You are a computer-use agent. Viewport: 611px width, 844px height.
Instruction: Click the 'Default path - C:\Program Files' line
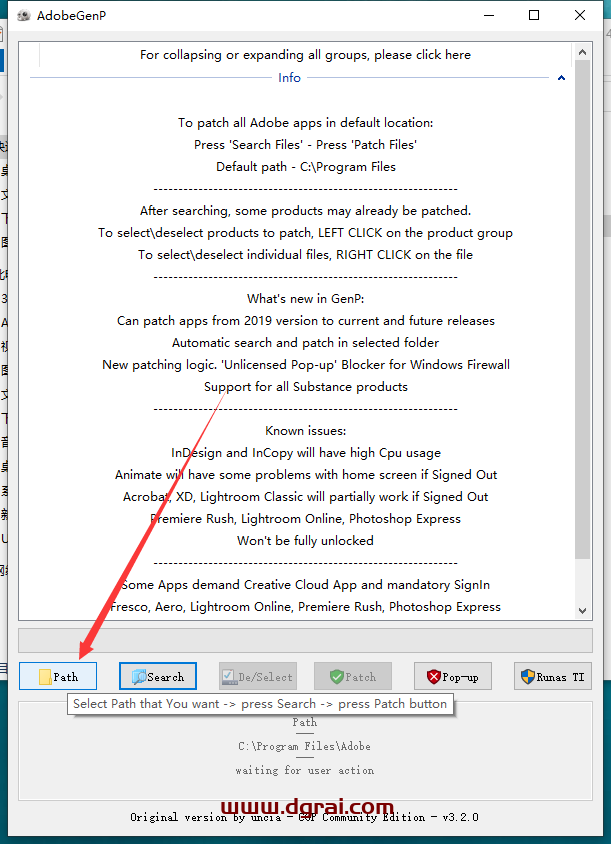306,167
